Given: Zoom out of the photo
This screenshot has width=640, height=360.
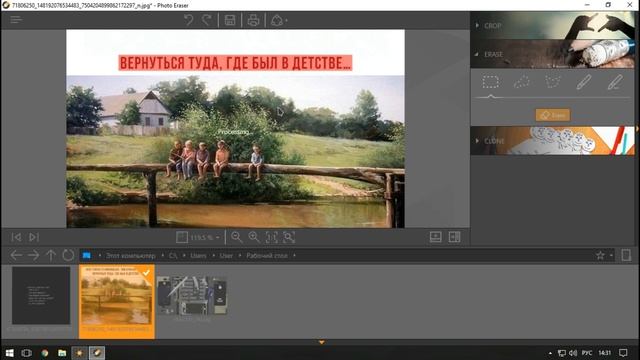Looking at the screenshot, I should tap(236, 237).
